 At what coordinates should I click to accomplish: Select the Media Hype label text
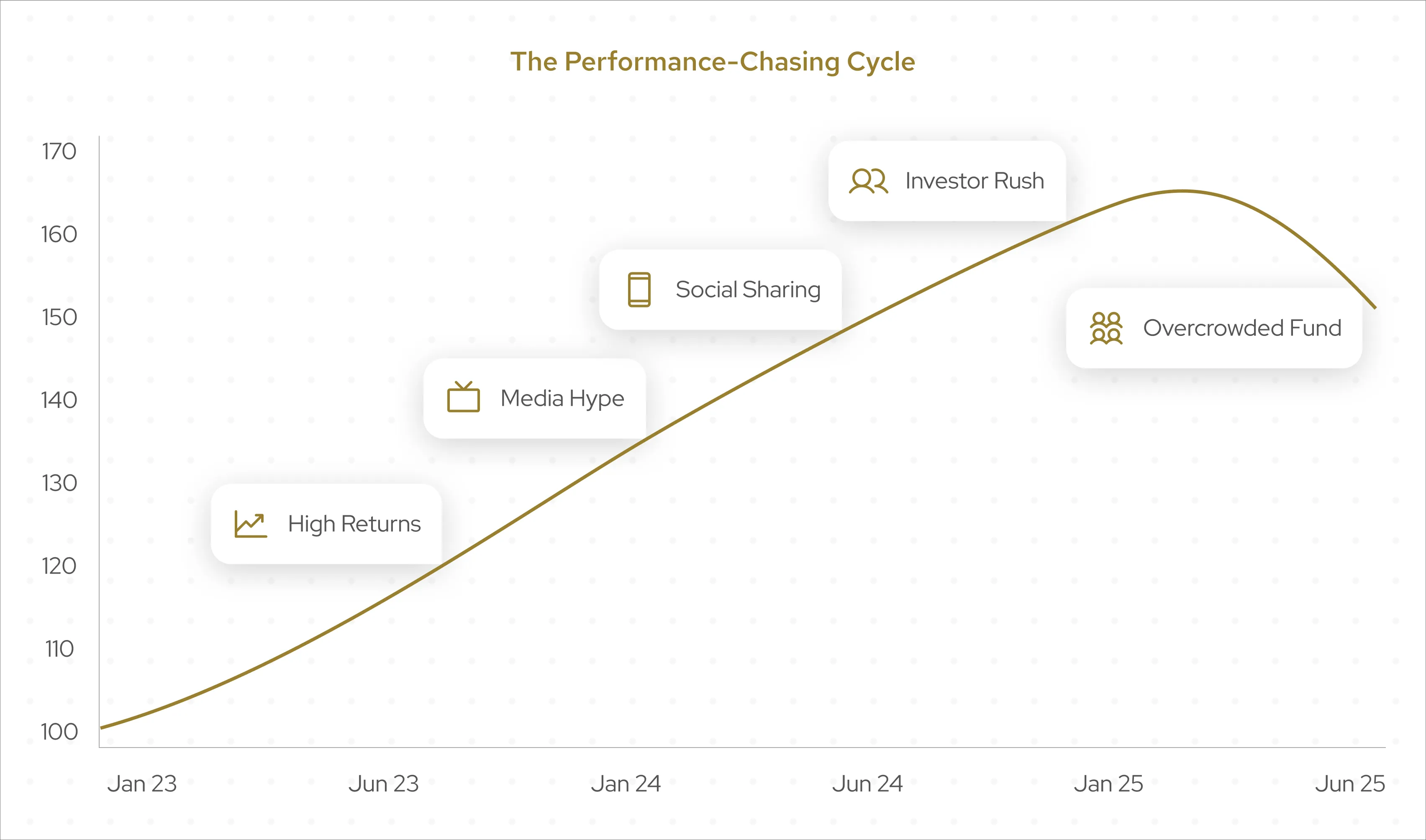(x=562, y=399)
